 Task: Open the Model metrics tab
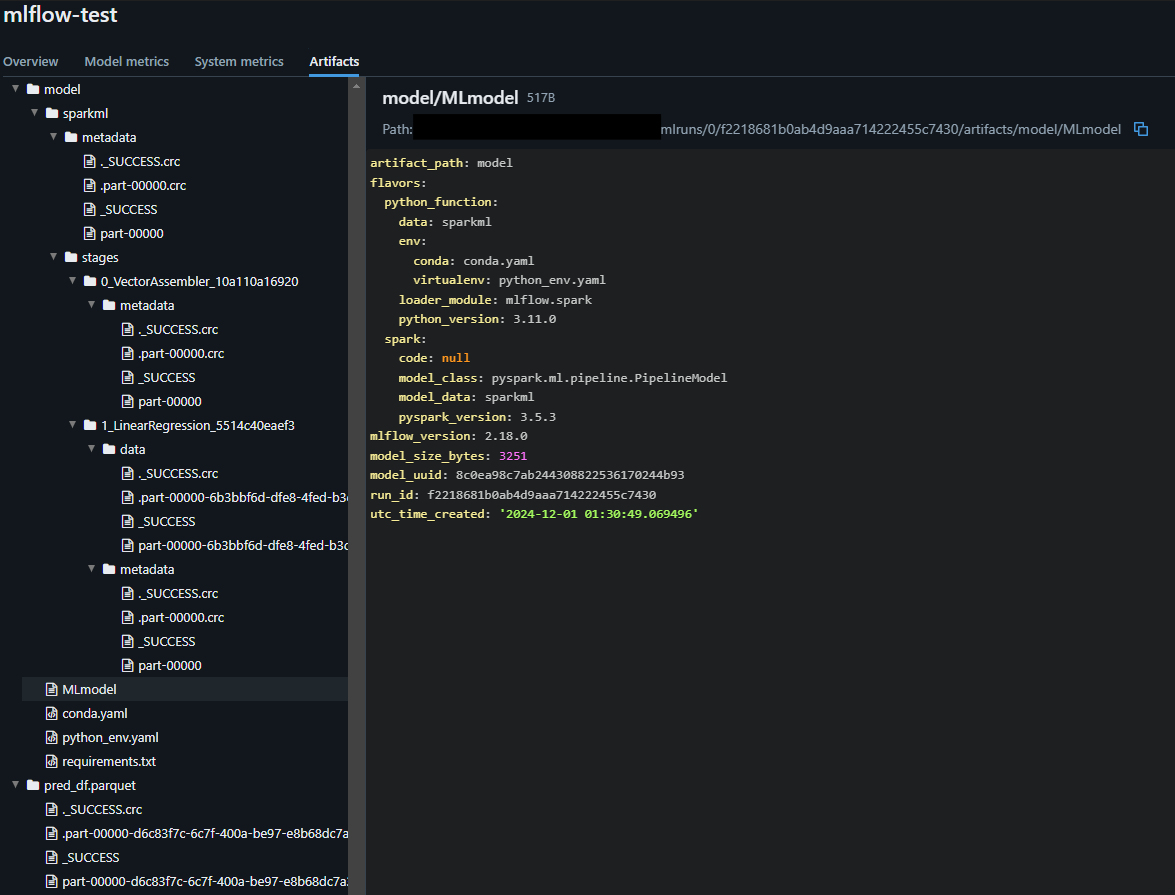point(127,62)
